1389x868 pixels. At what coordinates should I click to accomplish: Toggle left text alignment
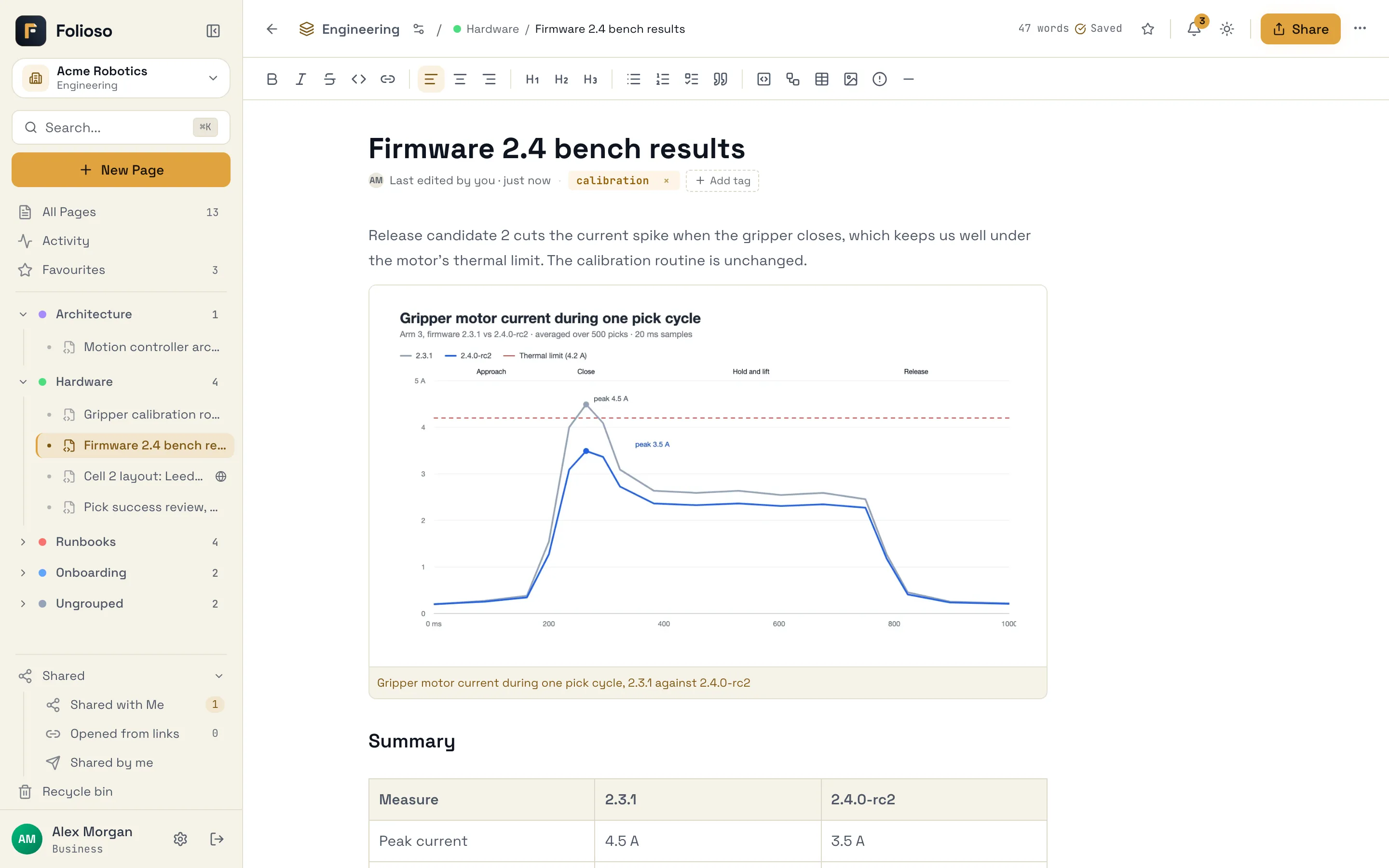click(x=431, y=79)
